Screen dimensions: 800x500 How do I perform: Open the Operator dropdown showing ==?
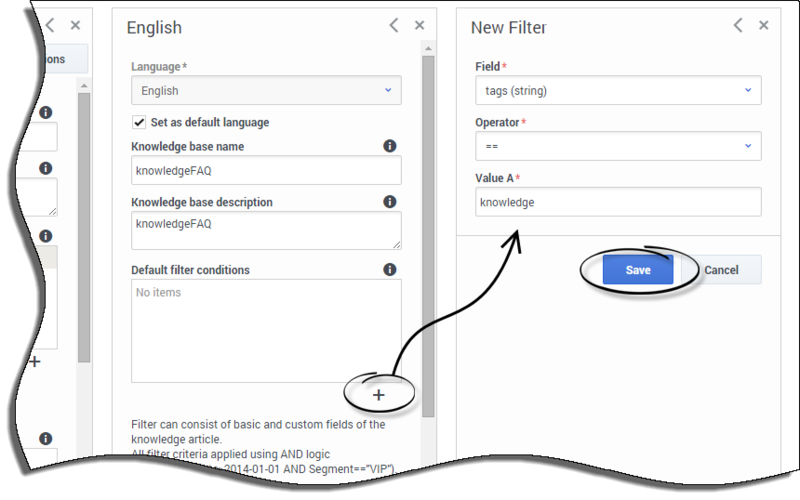(618, 146)
